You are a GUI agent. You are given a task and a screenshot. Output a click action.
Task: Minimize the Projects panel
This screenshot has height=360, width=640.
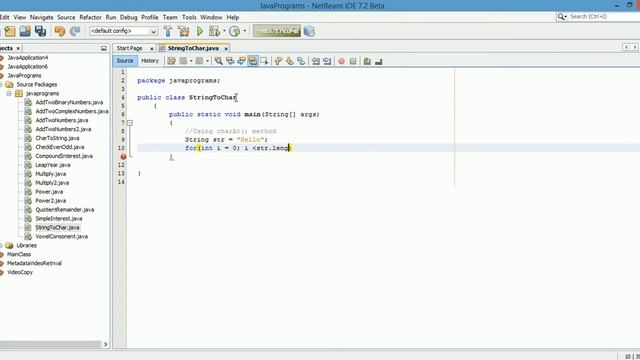click(x=104, y=49)
